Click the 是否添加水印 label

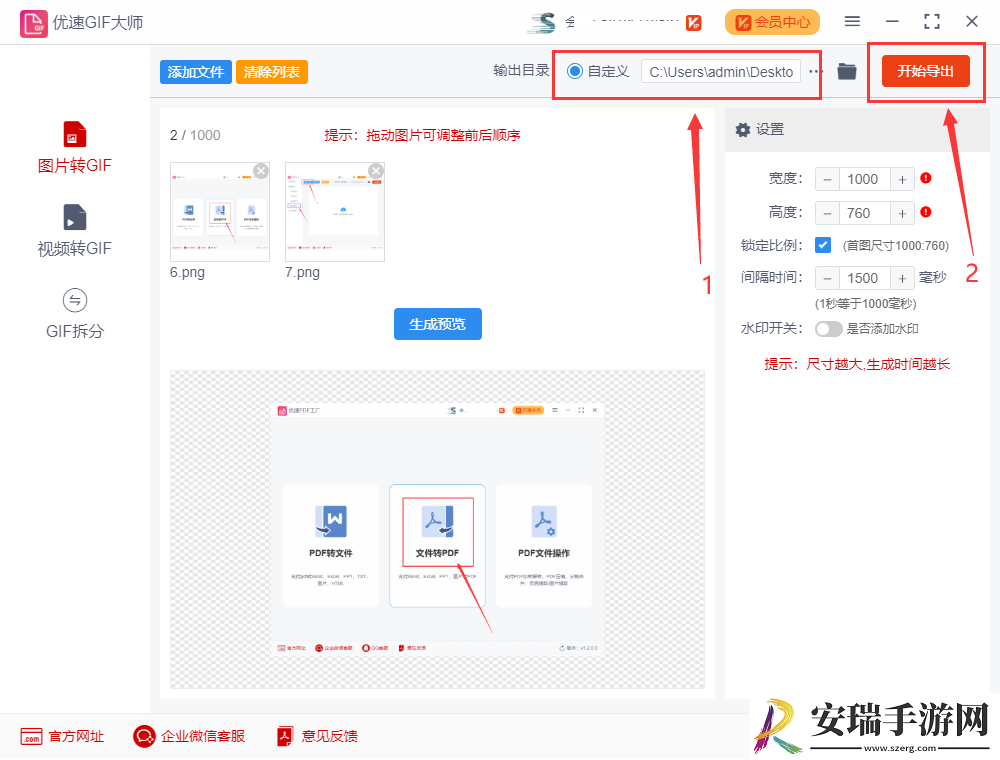pyautogui.click(x=883, y=329)
